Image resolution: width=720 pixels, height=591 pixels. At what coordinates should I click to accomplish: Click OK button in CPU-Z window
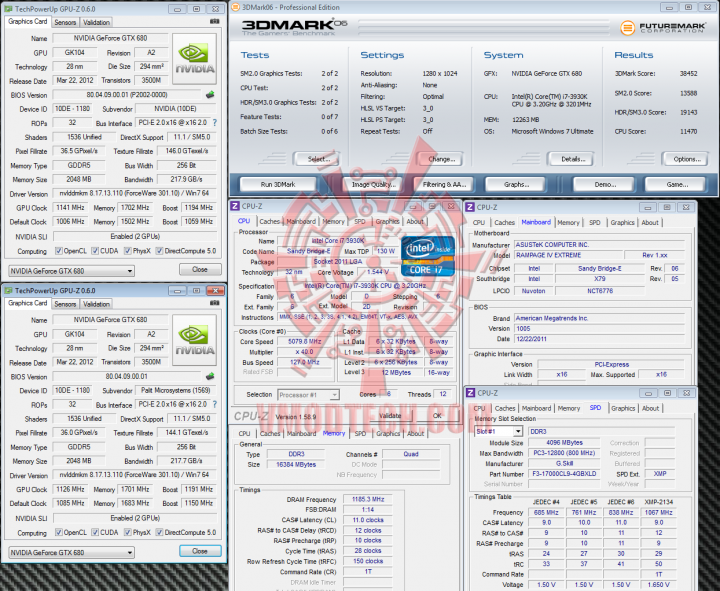[437, 415]
